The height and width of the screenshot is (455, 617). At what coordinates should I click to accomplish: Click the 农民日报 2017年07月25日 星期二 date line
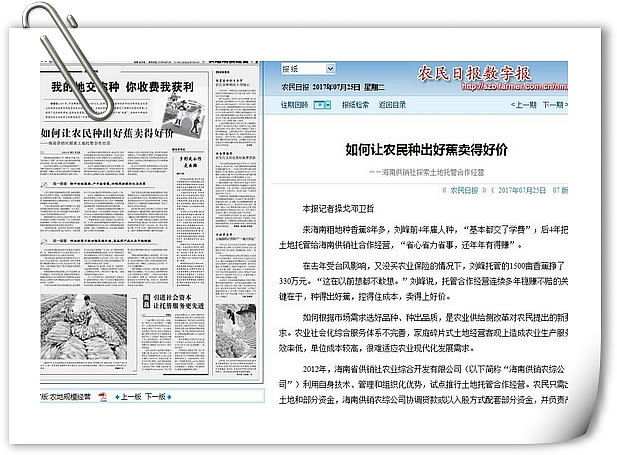pyautogui.click(x=333, y=87)
